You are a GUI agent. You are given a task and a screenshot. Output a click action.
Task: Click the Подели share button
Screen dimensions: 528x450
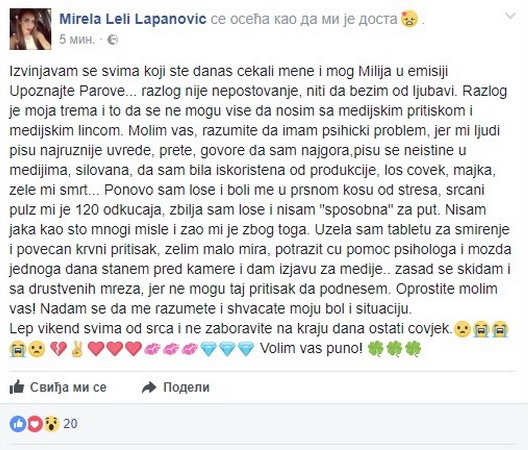[x=176, y=387]
